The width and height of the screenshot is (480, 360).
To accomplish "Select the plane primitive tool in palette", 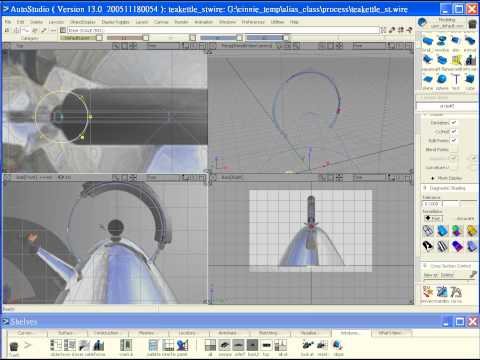I will pyautogui.click(x=427, y=79).
